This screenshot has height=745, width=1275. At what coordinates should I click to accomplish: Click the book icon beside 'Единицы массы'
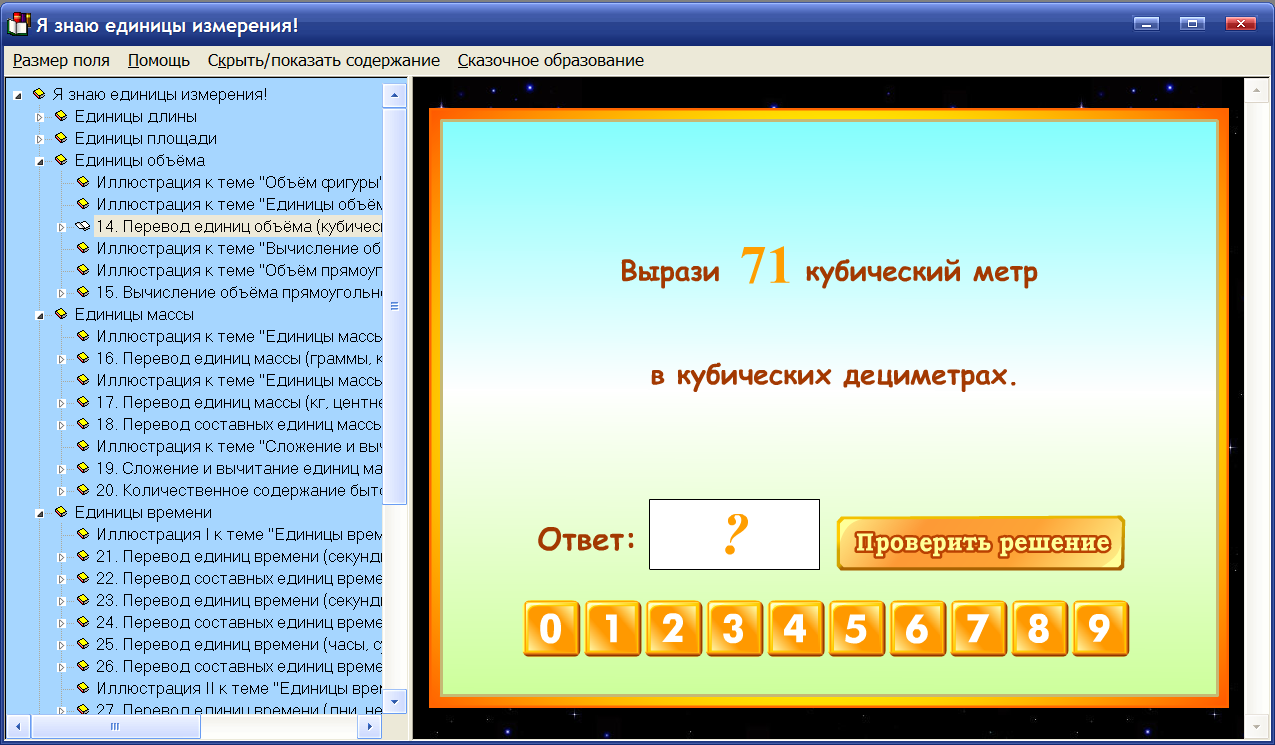pos(60,314)
